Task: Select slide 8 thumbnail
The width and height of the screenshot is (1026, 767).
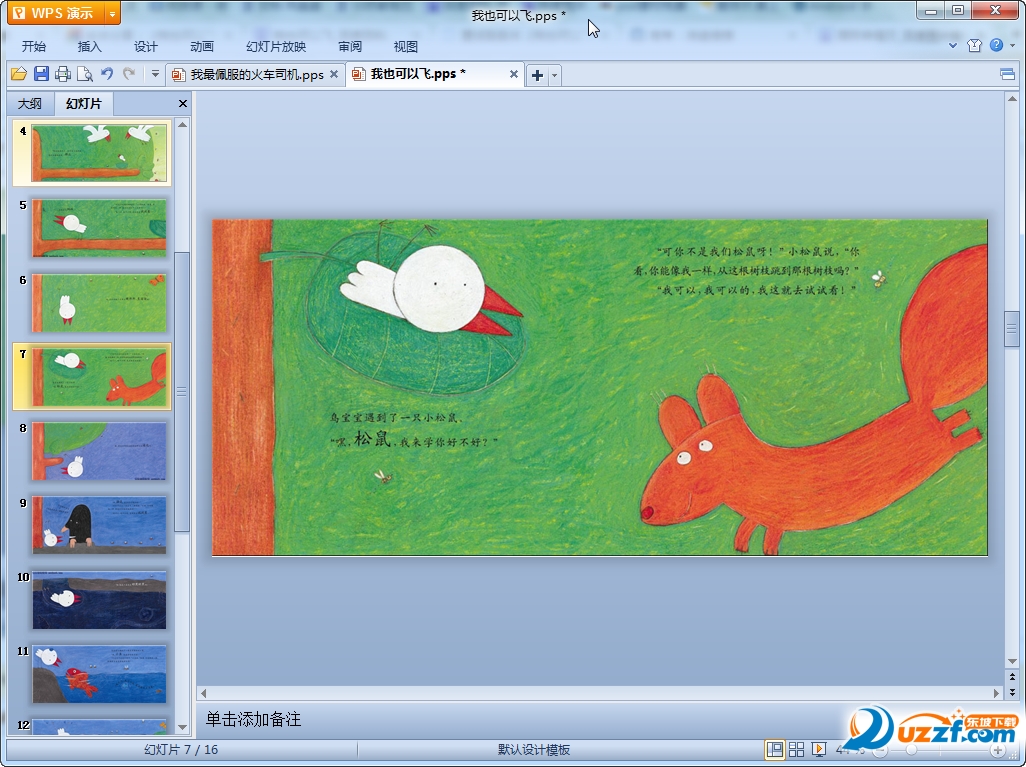Action: [99, 451]
